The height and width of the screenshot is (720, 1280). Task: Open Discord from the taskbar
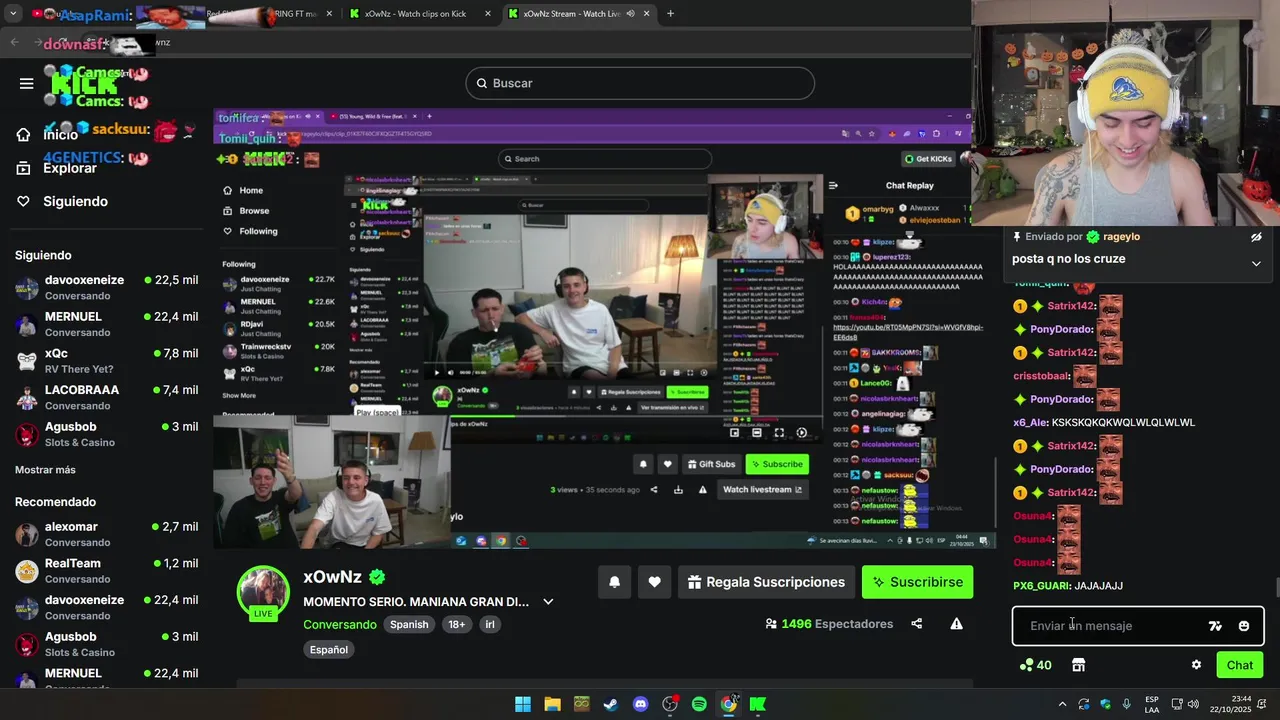[640, 704]
